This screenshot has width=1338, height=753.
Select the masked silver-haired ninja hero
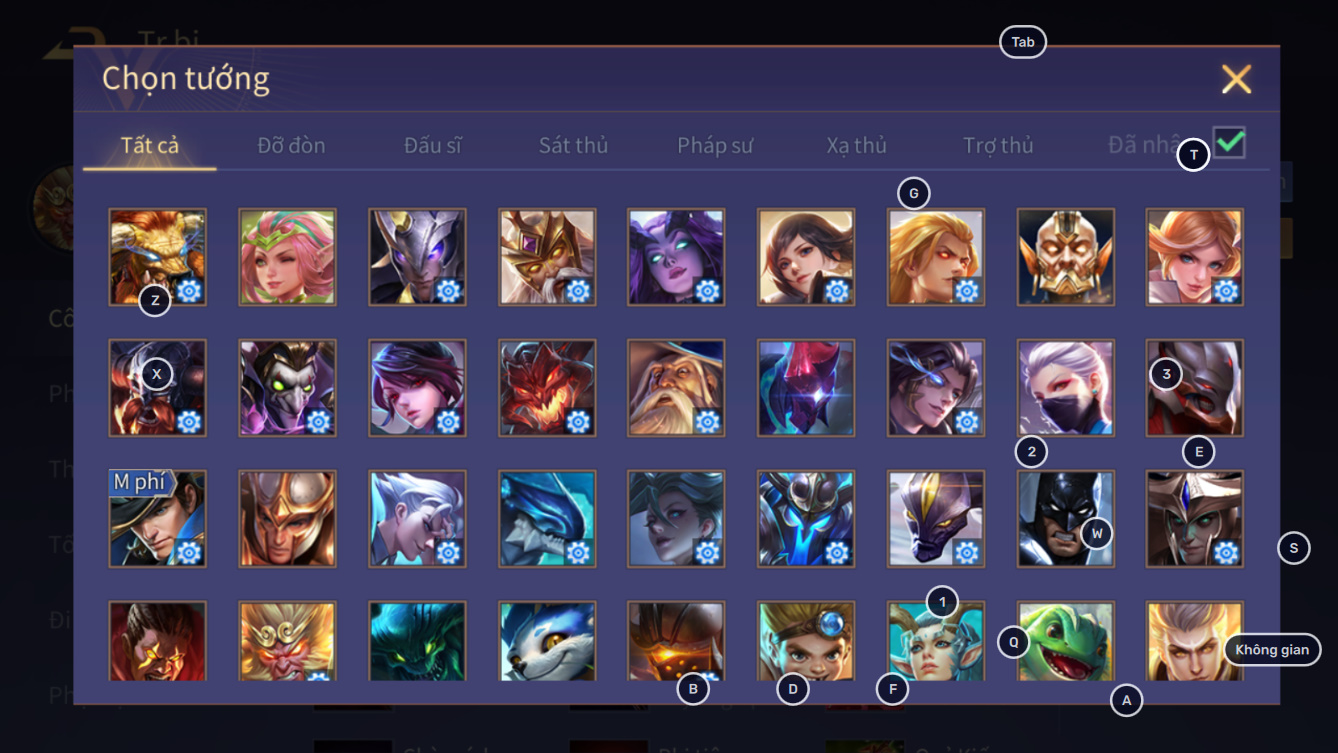coord(1065,388)
